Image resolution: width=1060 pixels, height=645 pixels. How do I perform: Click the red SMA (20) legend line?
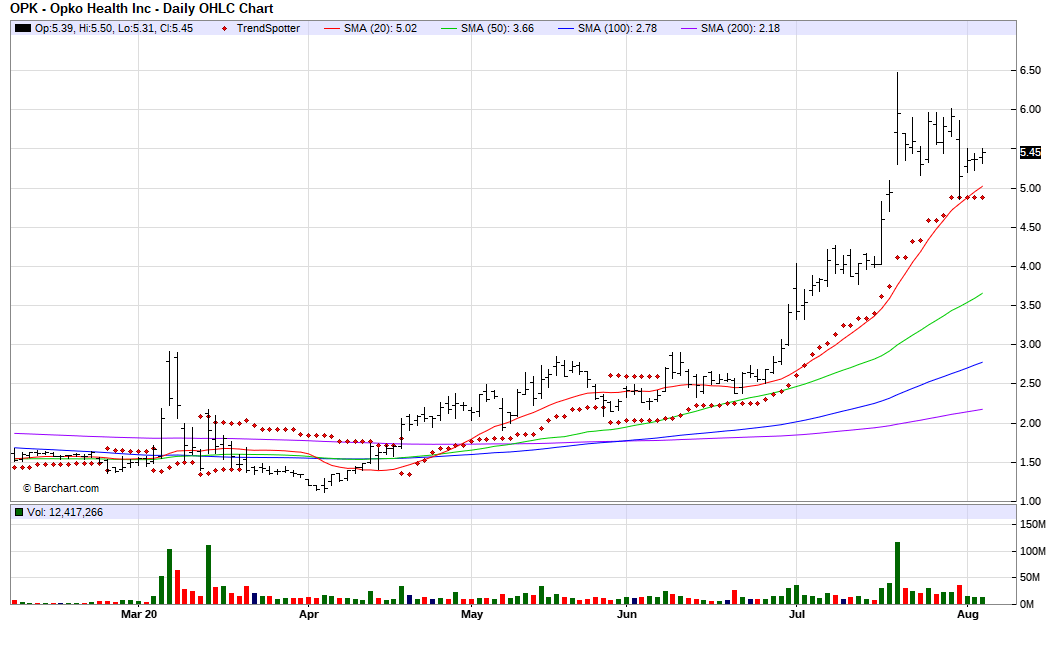pyautogui.click(x=332, y=28)
